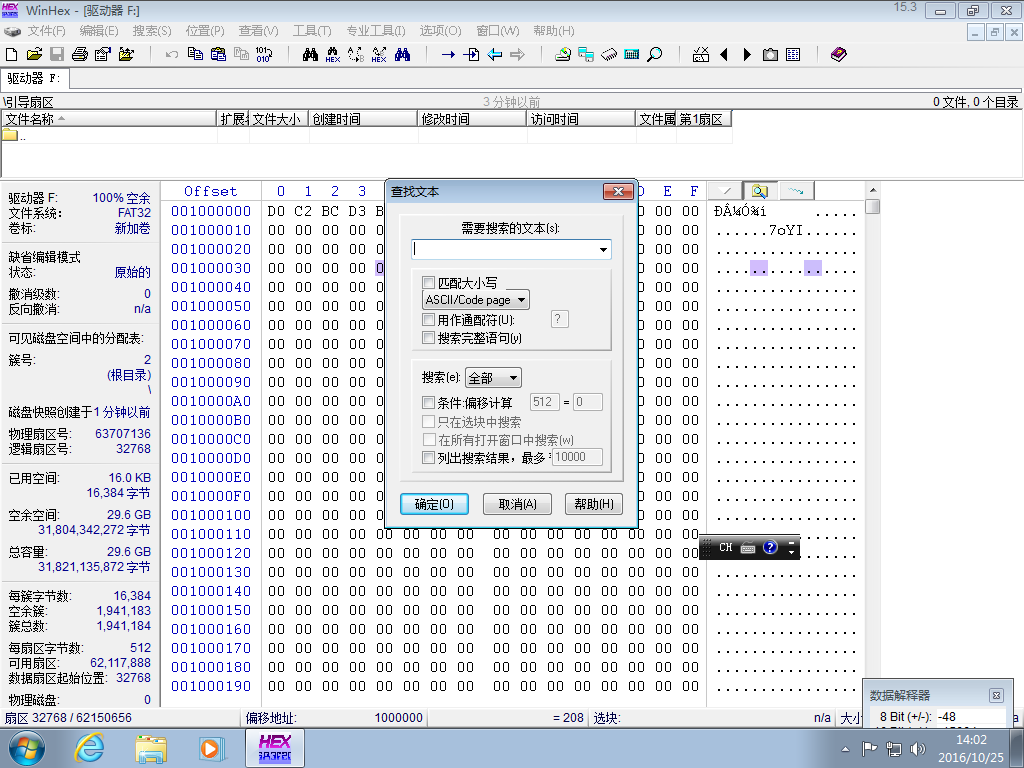Viewport: 1024px width, 768px height.
Task: Check the 搜索完整语句 option
Action: coord(428,338)
